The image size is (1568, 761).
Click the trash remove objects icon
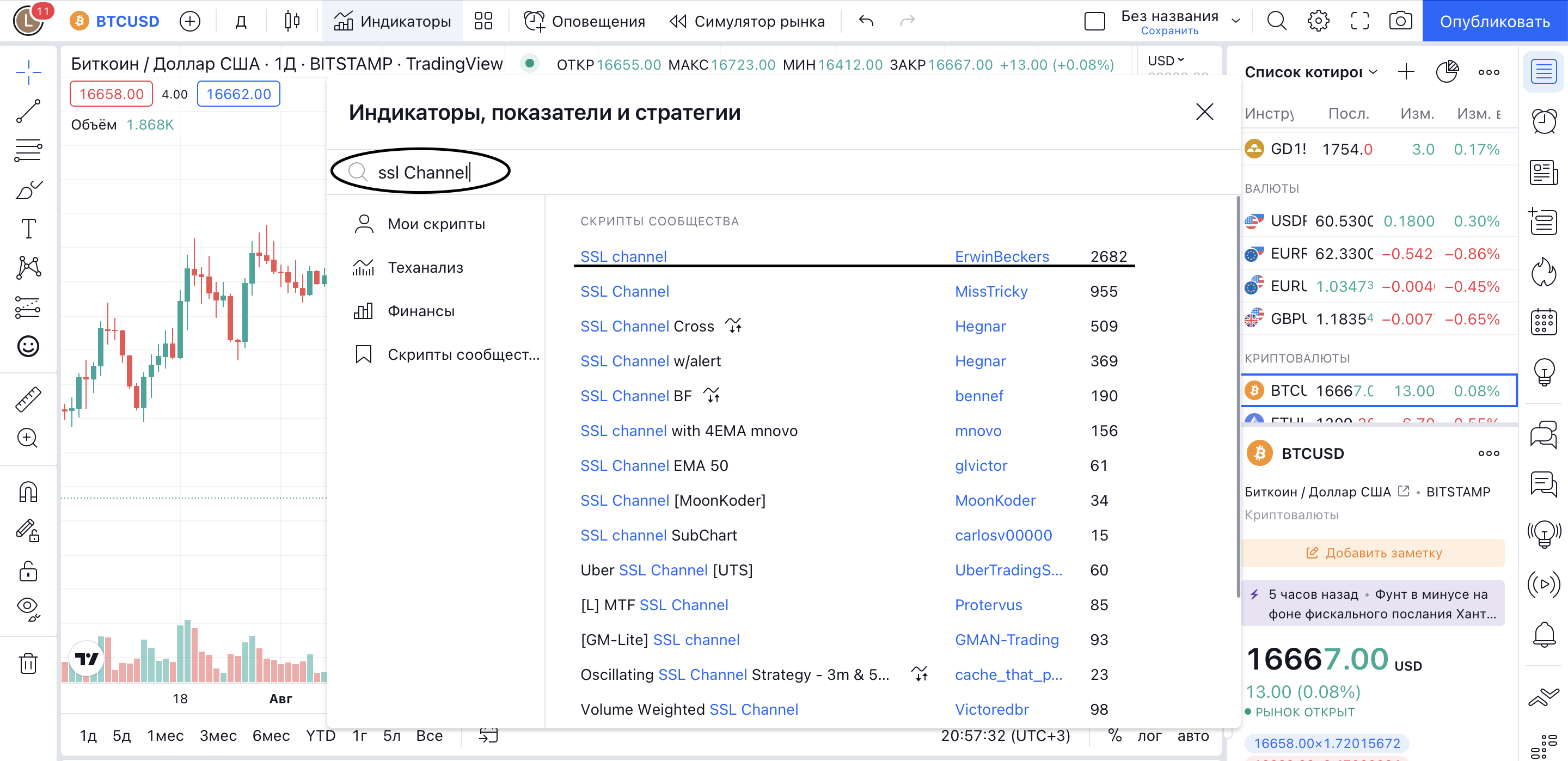coord(28,663)
